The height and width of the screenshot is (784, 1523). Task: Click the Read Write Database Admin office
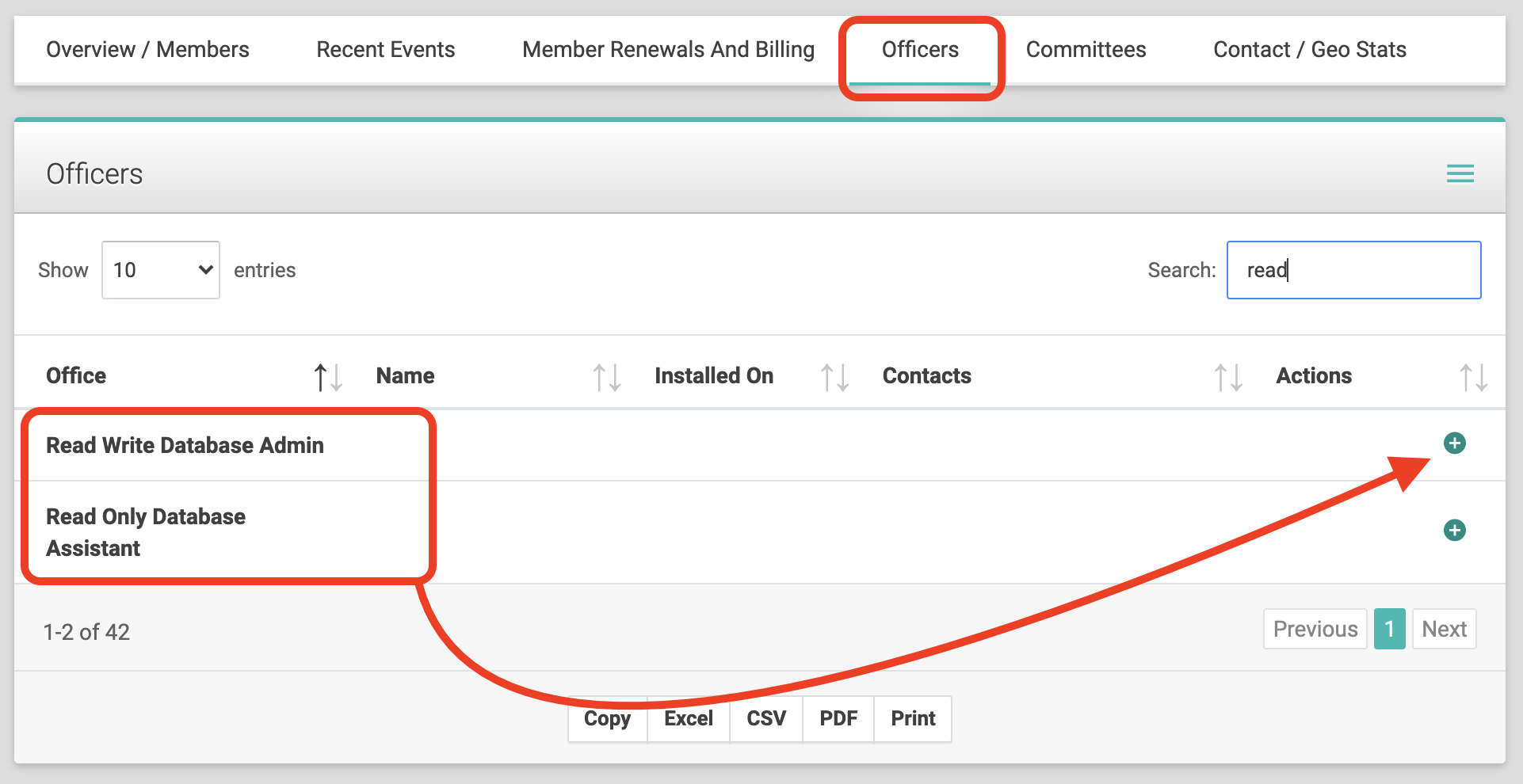(x=185, y=445)
